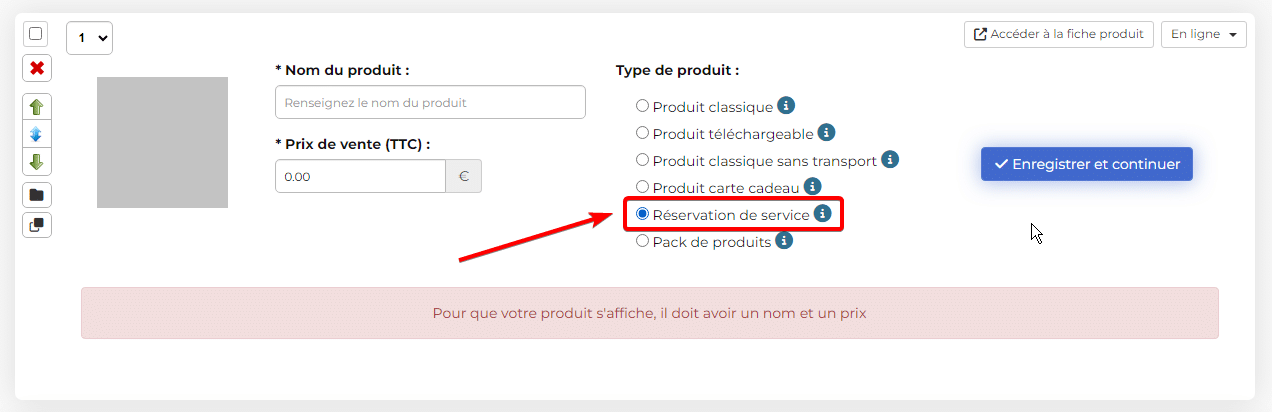Open Accéder à la fiche produit link
This screenshot has width=1272, height=412.
pos(1059,34)
